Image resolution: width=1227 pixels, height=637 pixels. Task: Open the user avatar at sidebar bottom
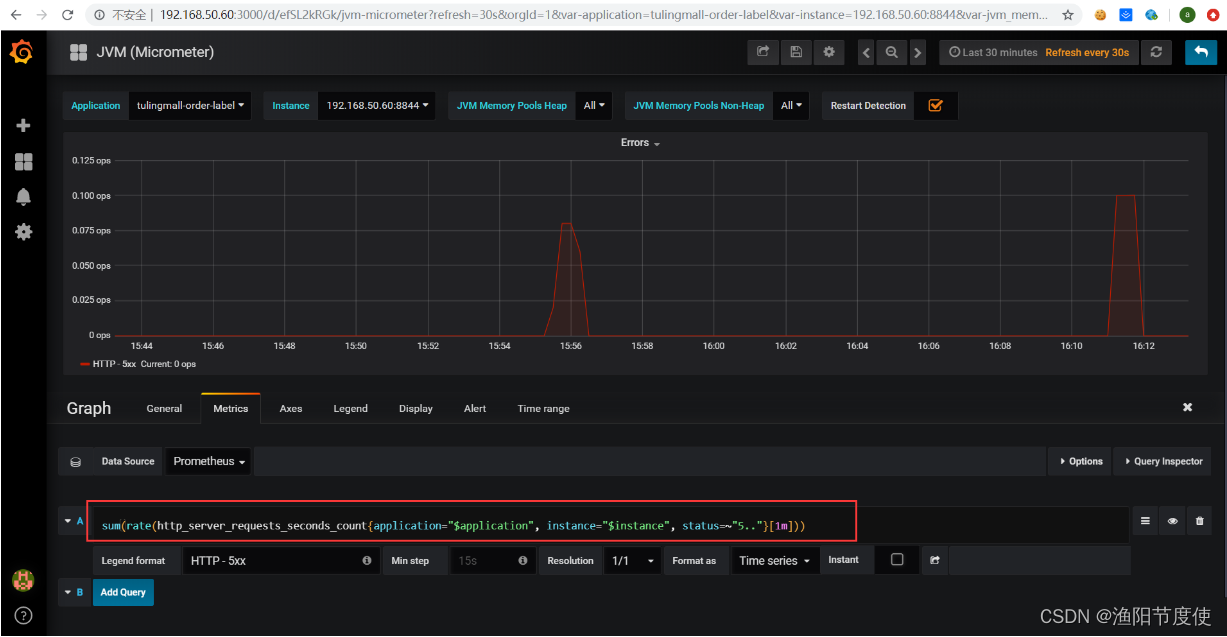tap(22, 580)
